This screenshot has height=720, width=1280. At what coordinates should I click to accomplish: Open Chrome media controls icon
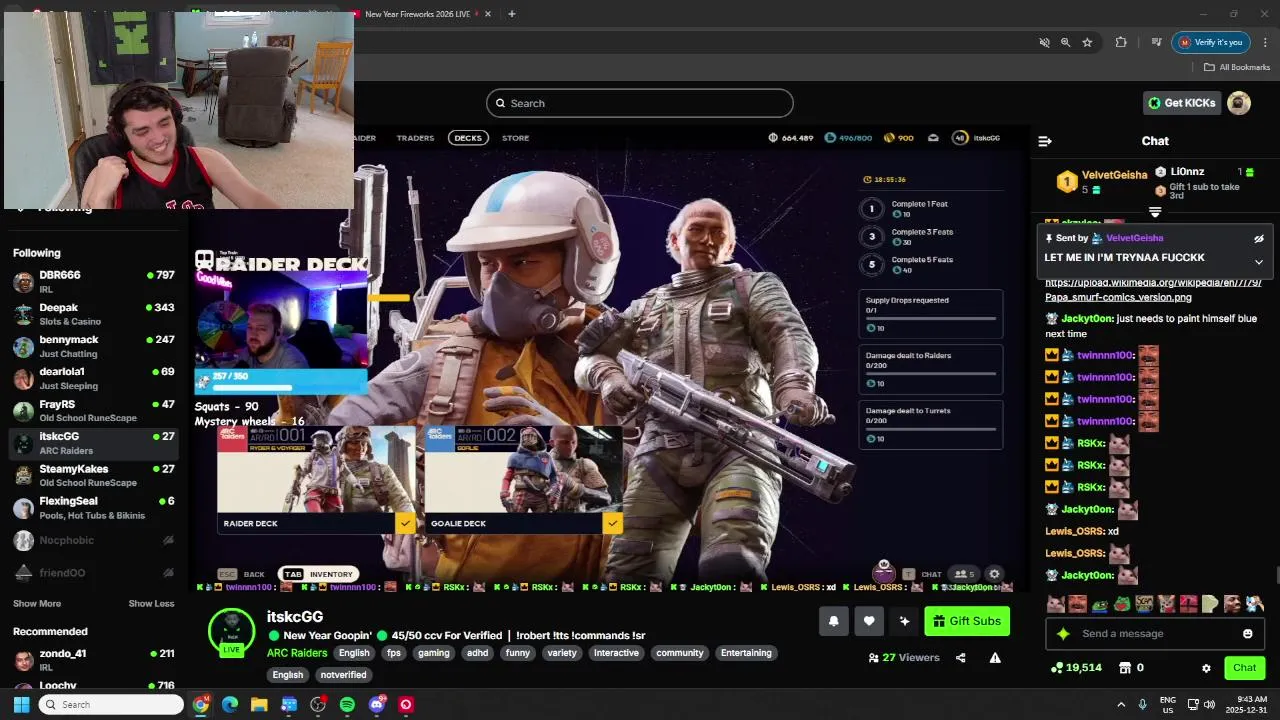click(x=1156, y=42)
